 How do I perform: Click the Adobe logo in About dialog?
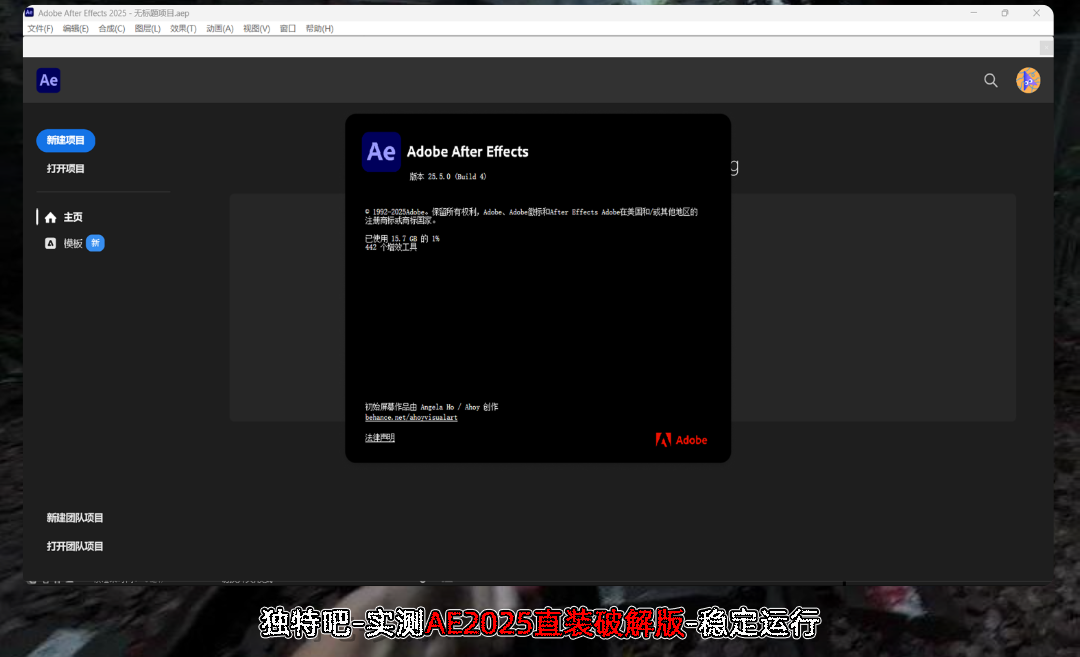point(681,440)
